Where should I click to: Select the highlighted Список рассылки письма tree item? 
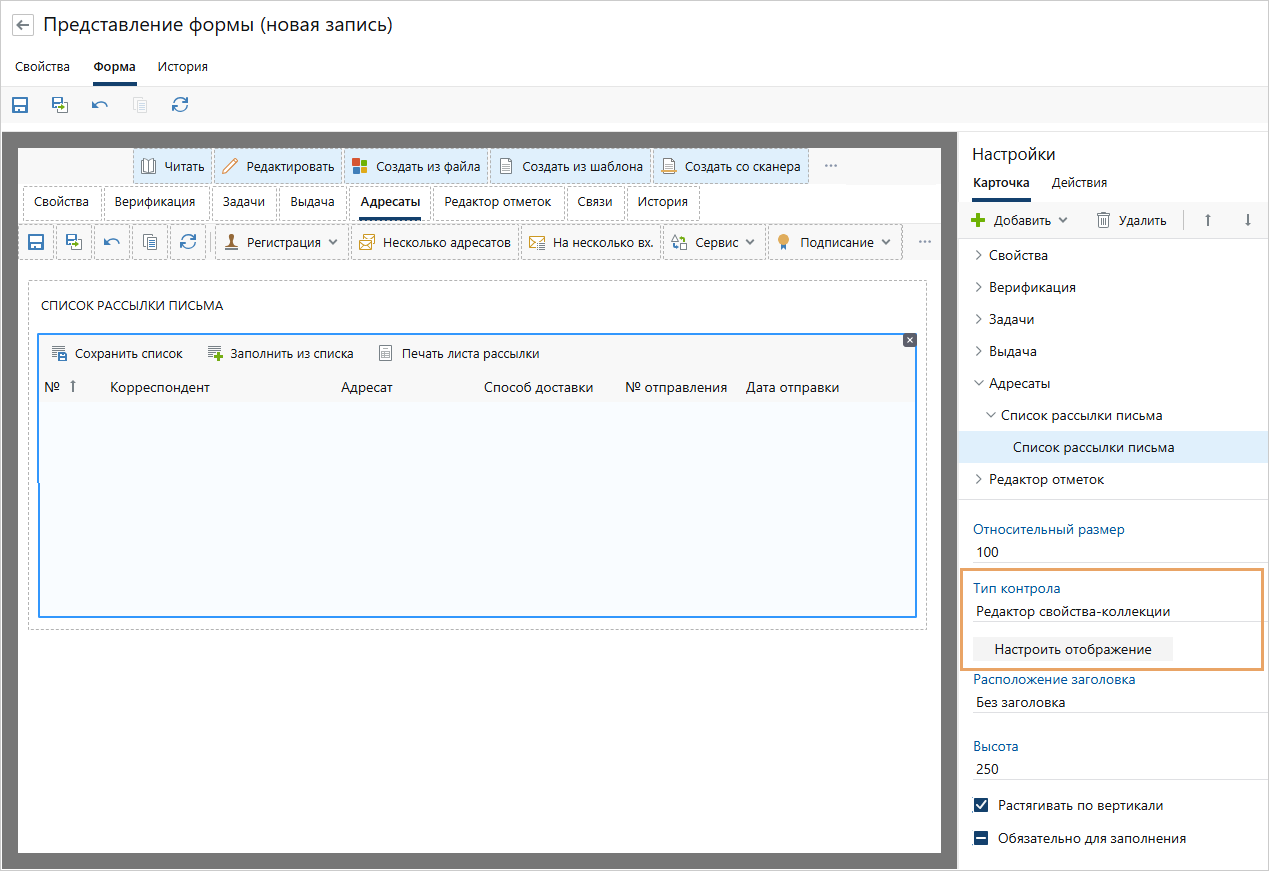pyautogui.click(x=1113, y=447)
